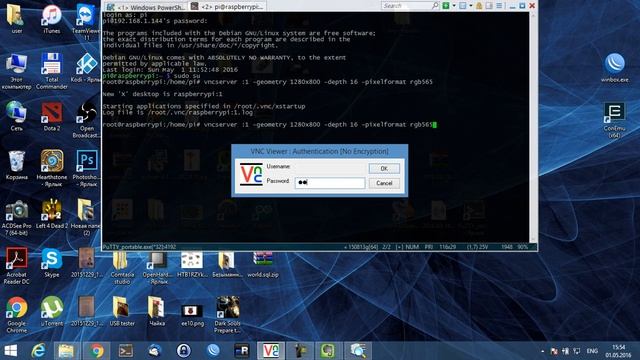
Task: Focus the Password field in VNC dialog
Action: pyautogui.click(x=330, y=182)
